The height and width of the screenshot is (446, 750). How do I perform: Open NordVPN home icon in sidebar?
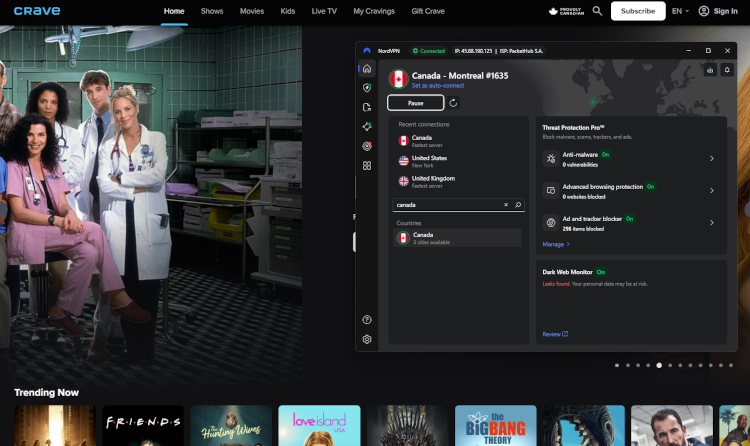point(367,69)
